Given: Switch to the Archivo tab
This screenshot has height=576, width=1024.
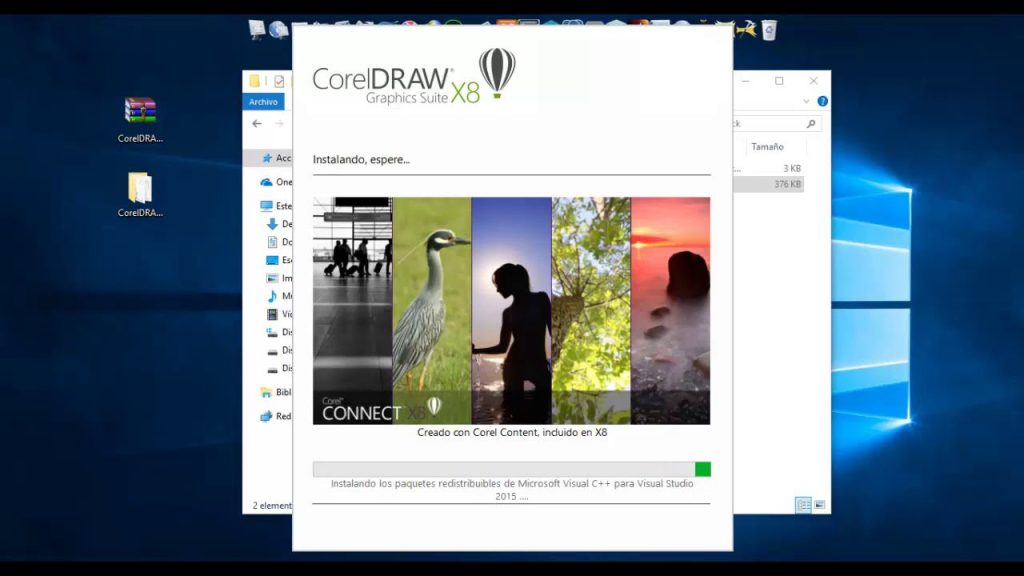Looking at the screenshot, I should tap(263, 101).
